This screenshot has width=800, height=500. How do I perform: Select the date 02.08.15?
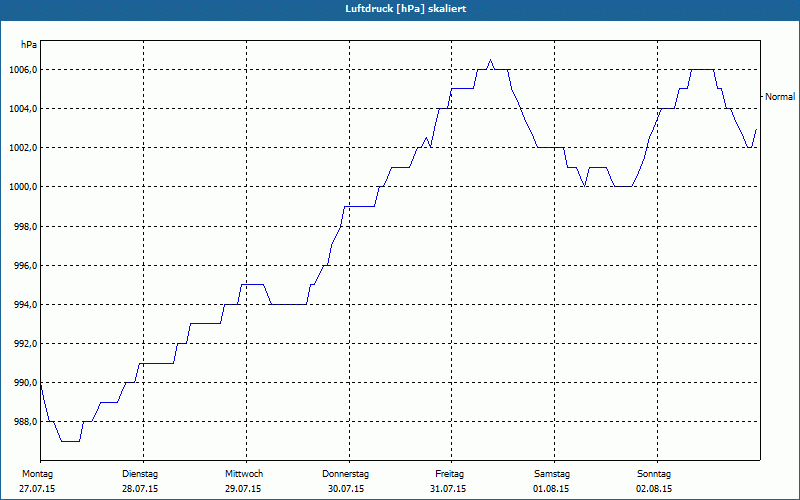click(x=654, y=489)
